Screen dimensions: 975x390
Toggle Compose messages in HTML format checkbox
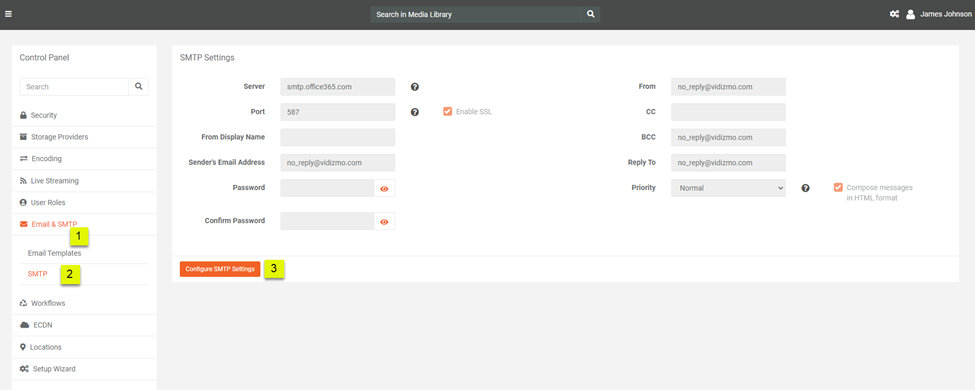click(838, 187)
